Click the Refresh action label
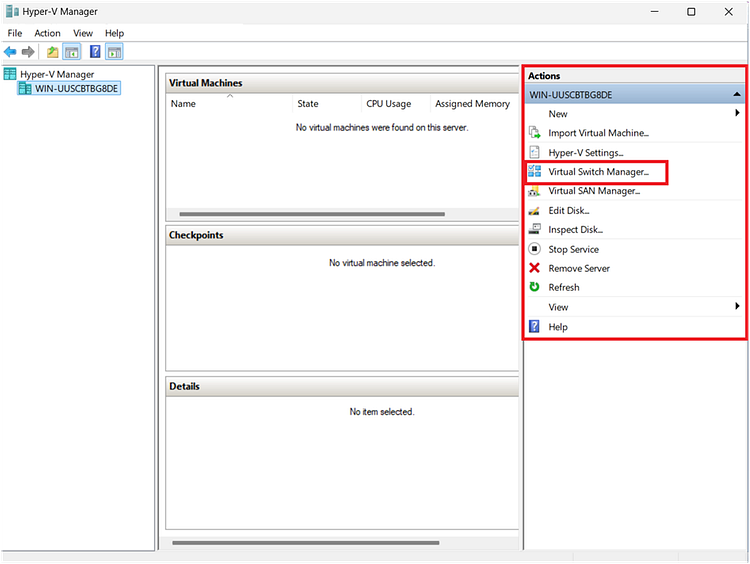750x564 pixels. (x=564, y=287)
